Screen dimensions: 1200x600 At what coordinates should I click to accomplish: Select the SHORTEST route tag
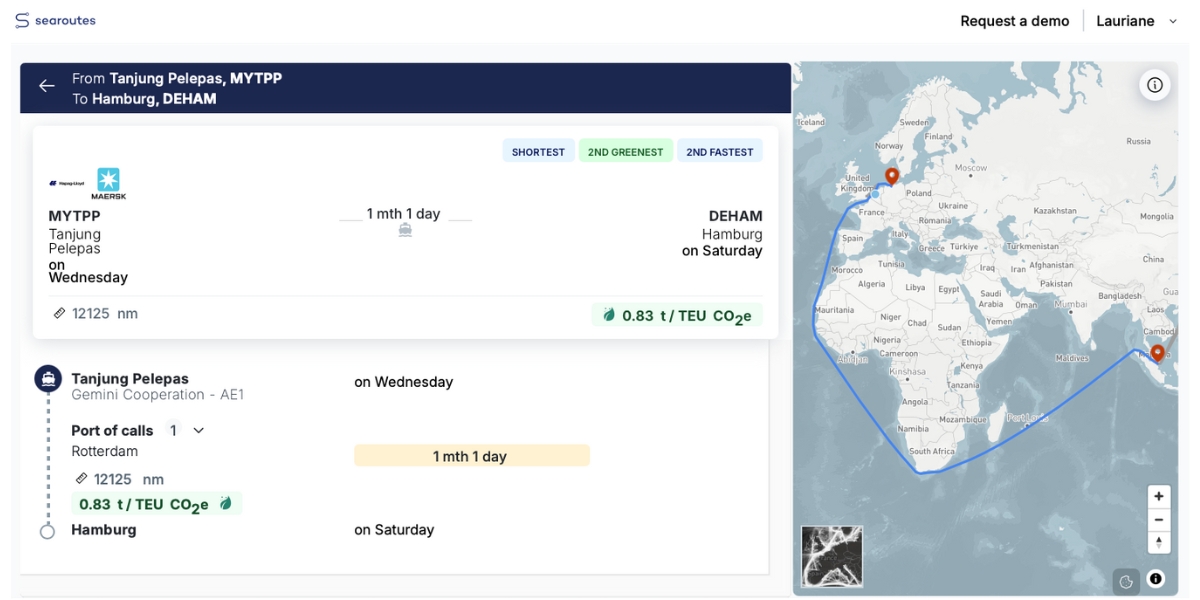[x=538, y=152]
